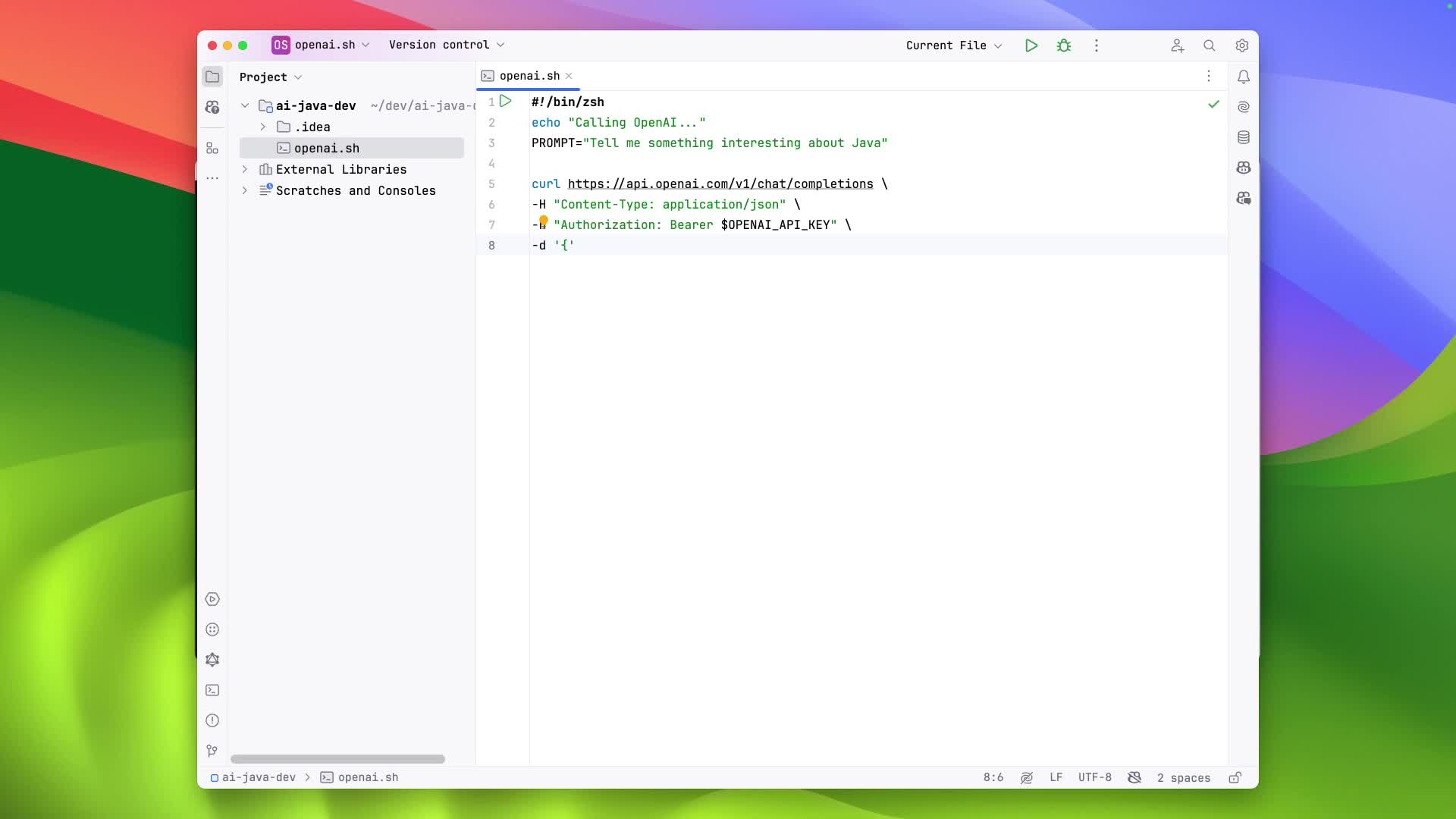This screenshot has height=819, width=1456.
Task: Click the green inspections checkmark
Action: pos(1213,104)
